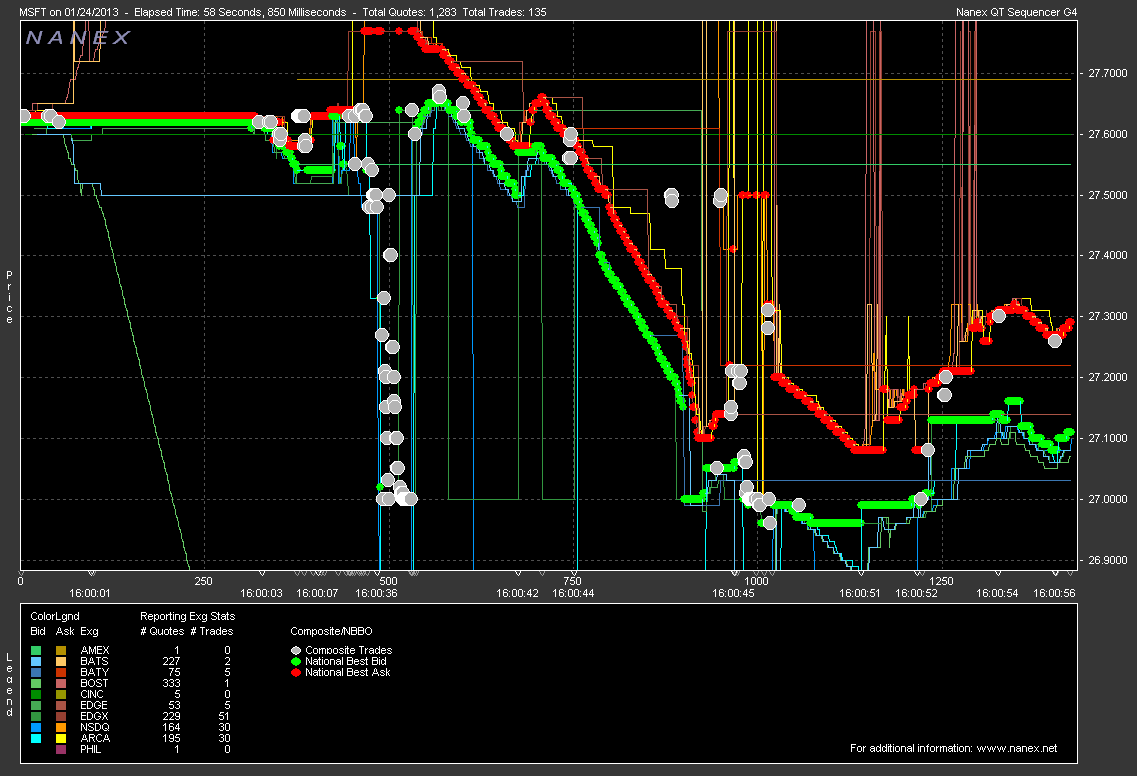Click the NSDQ exchange label
The height and width of the screenshot is (776, 1137).
click(x=95, y=727)
